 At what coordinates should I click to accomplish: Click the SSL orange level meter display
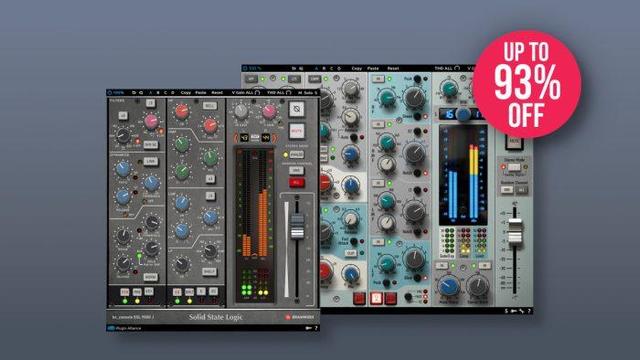click(254, 203)
